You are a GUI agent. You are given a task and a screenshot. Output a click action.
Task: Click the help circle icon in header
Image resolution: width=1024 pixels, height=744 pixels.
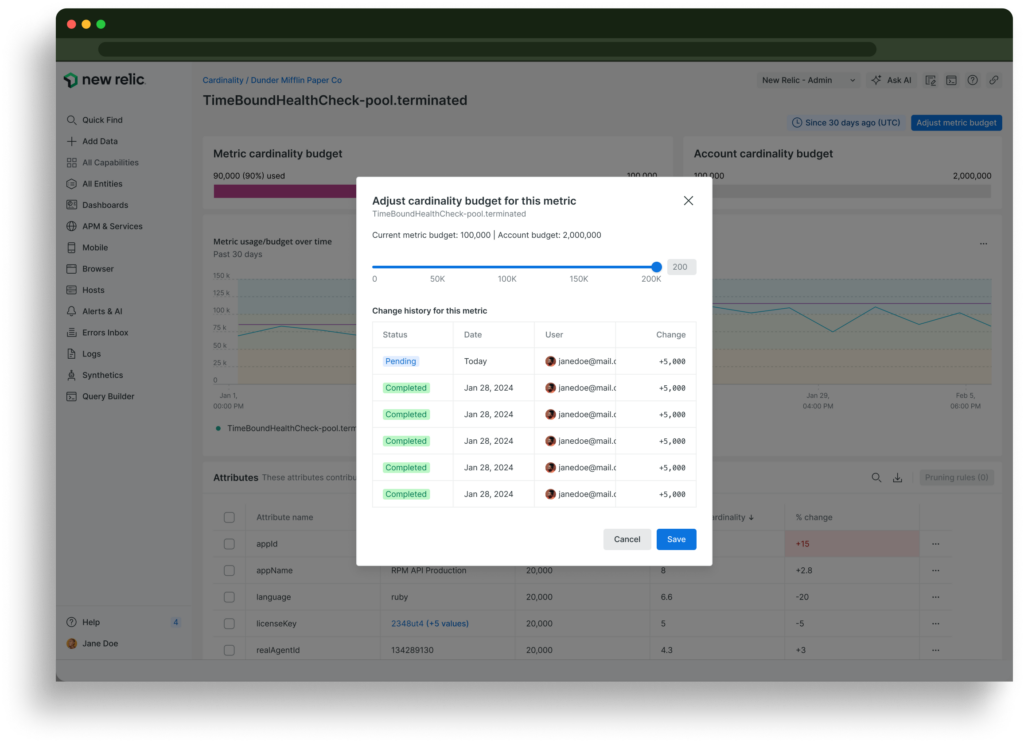(972, 80)
